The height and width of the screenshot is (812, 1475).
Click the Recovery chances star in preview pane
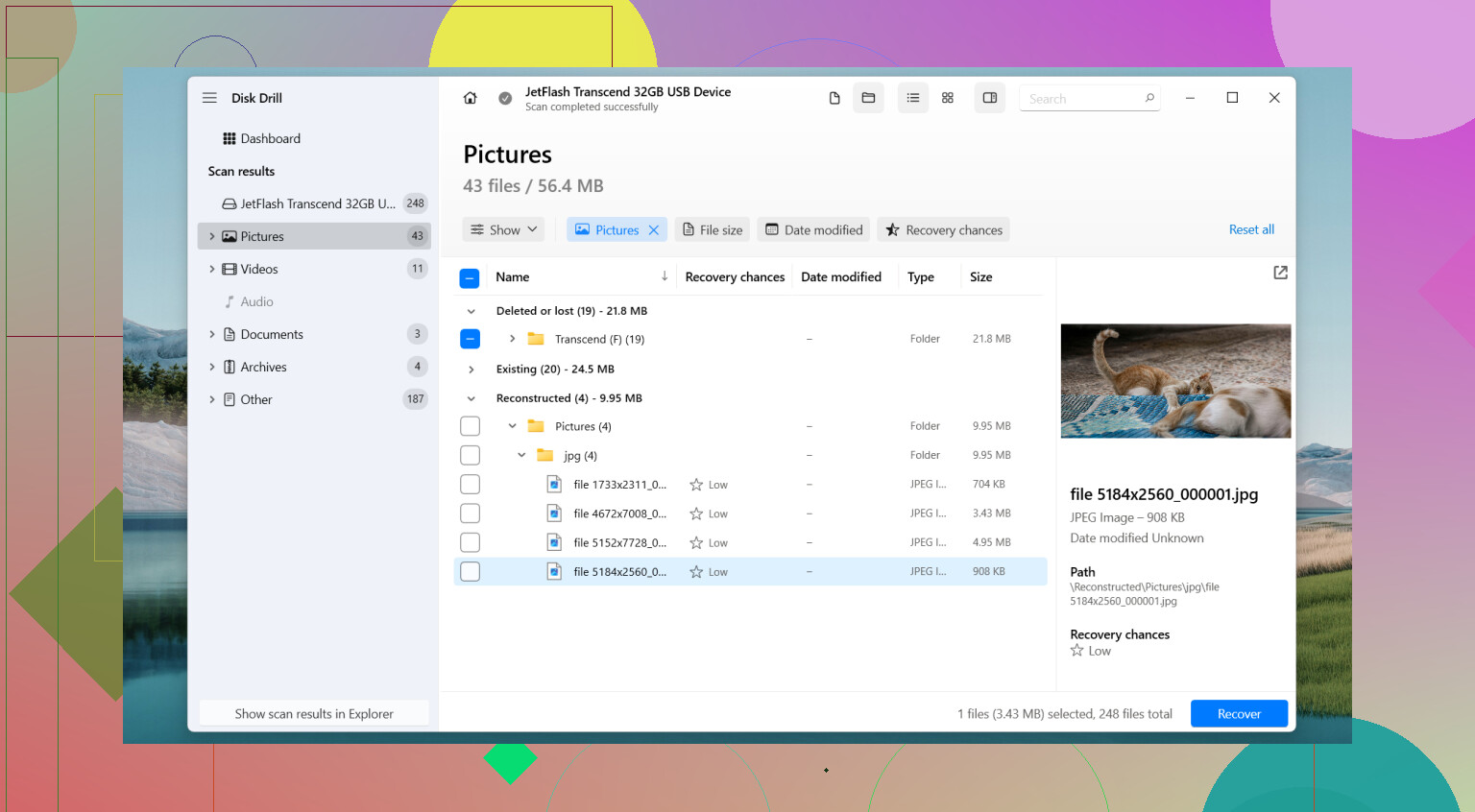1077,651
